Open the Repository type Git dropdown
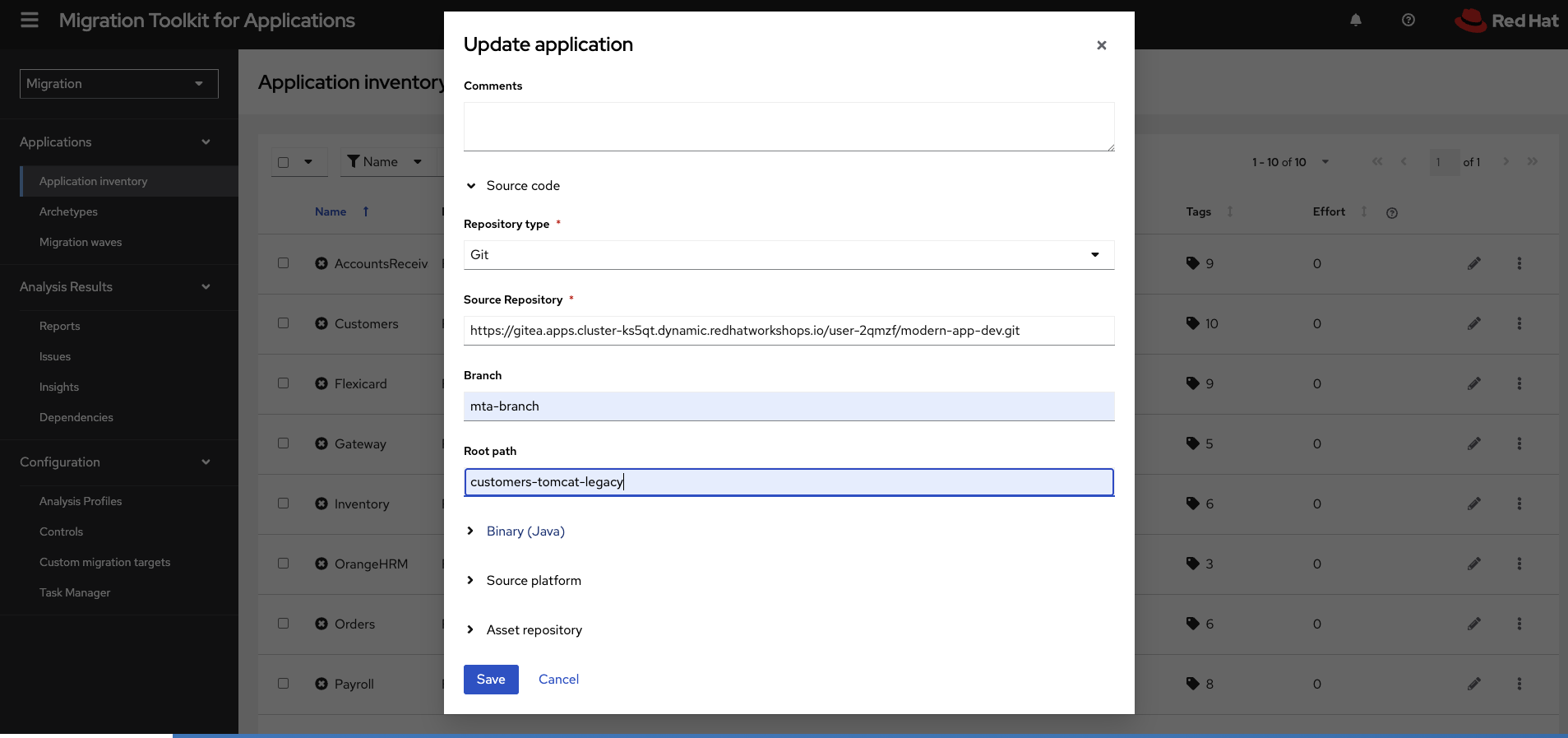Screen dimensions: 1568x738 pyautogui.click(x=789, y=255)
